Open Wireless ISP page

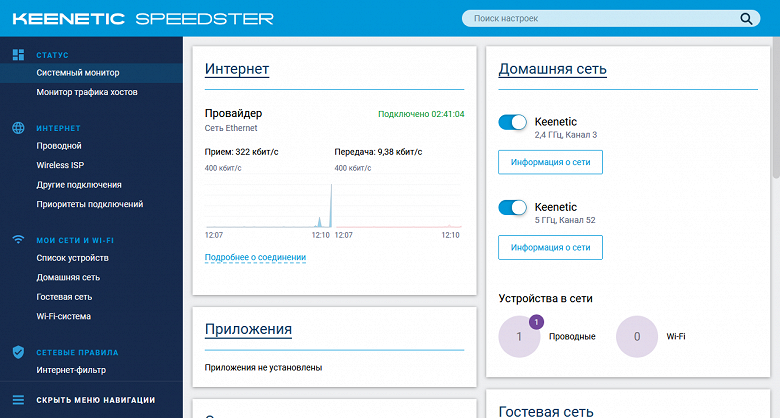tap(60, 165)
